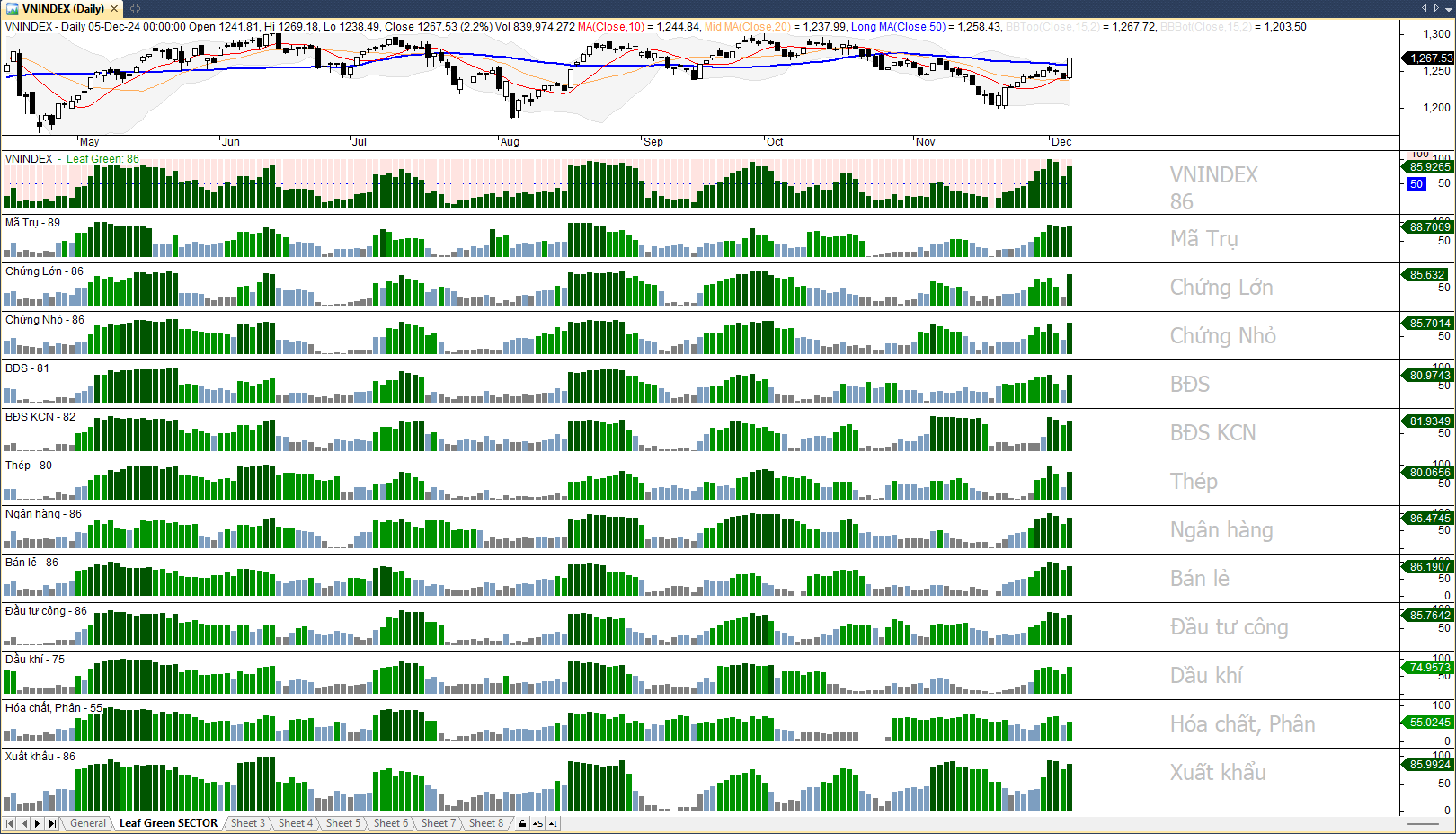
Task: Toggle the interval link 'I' button
Action: pos(553,823)
